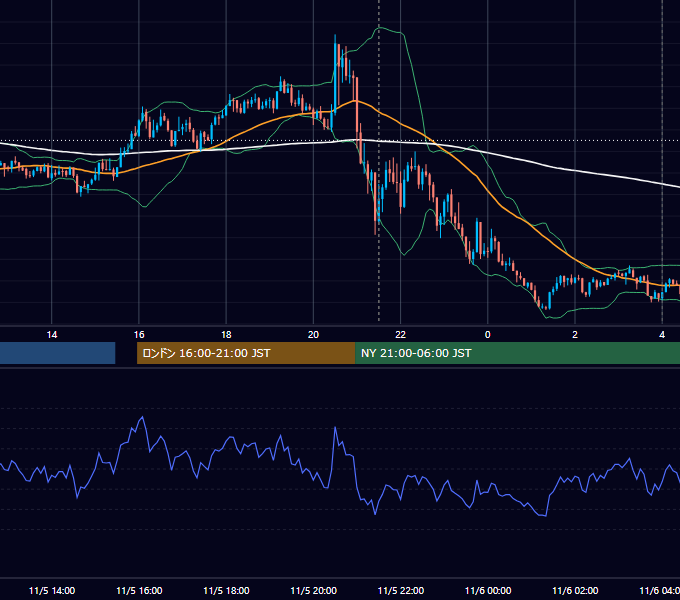Click the '11/5 16:00' label on oscillator axis
680x600 pixels.
(x=139, y=591)
